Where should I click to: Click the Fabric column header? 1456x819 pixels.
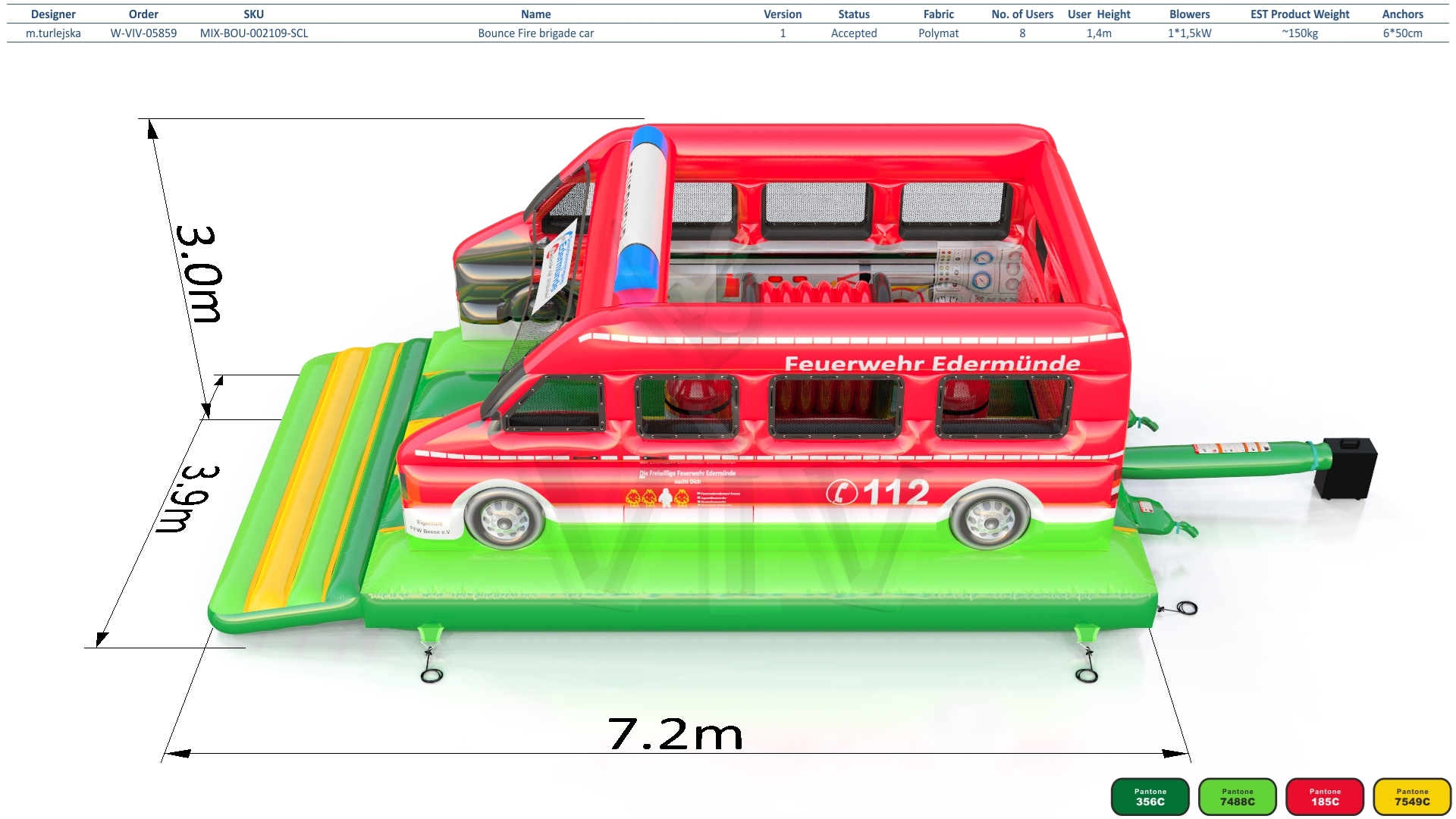pos(939,14)
